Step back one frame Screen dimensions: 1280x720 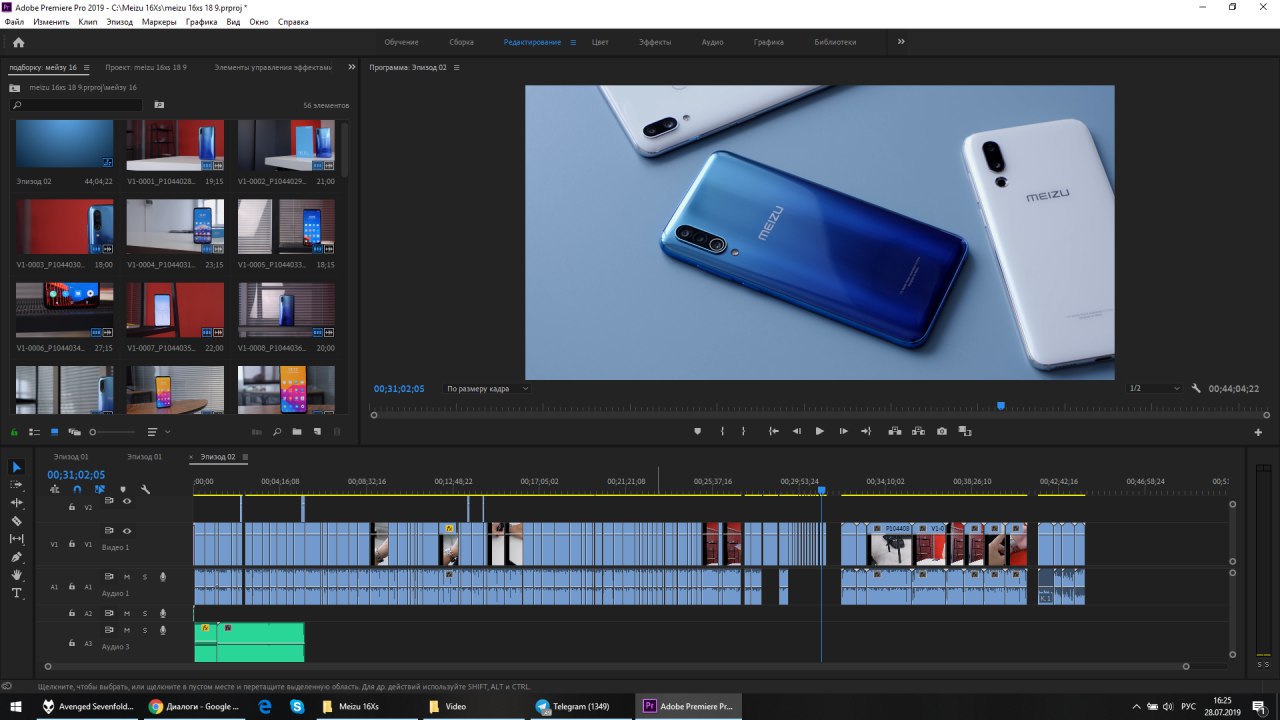[797, 431]
